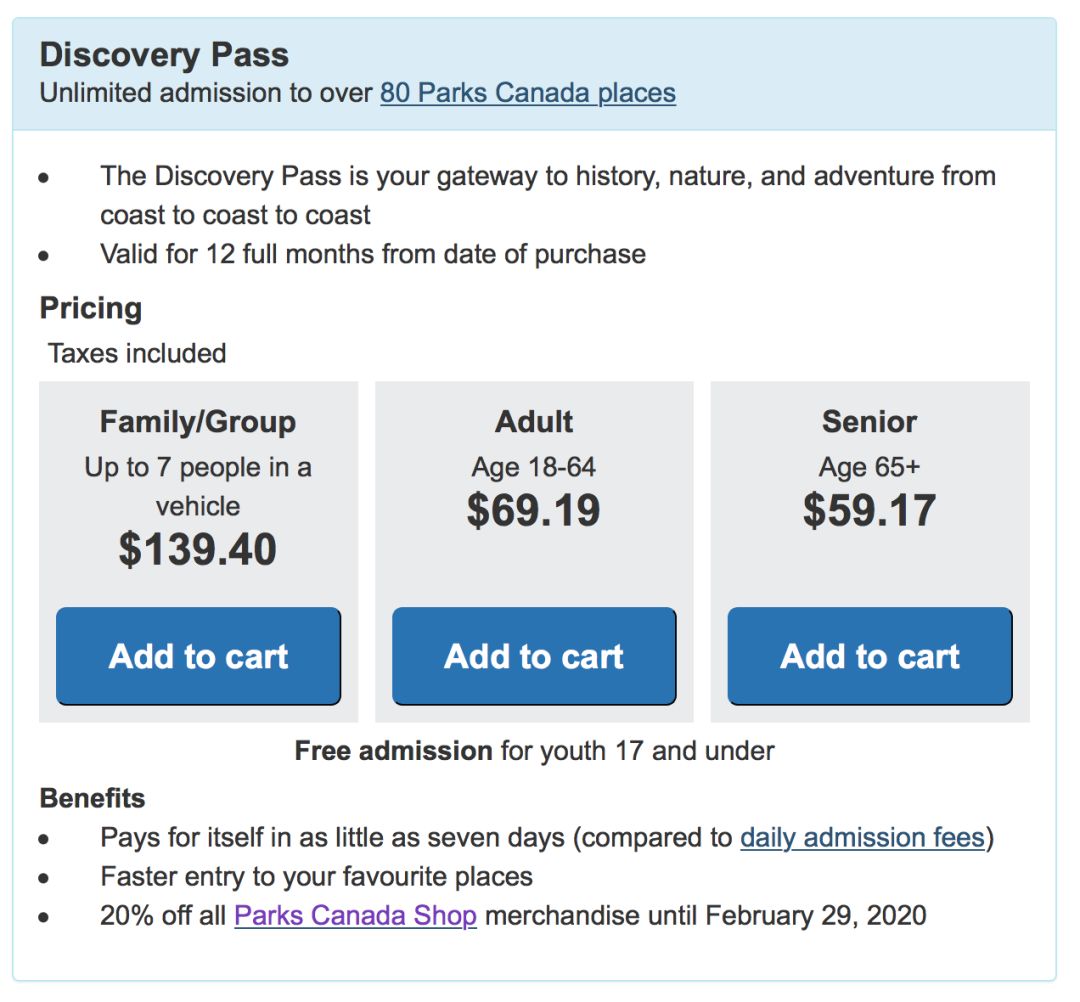Click the $69.19 Adult price
This screenshot has width=1080, height=1002.
click(534, 511)
